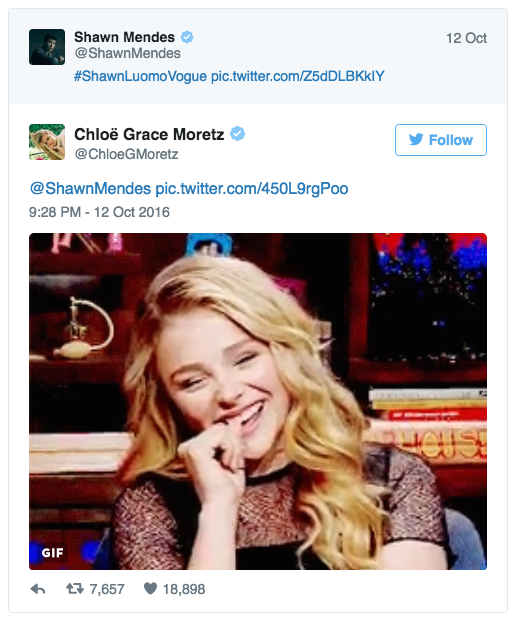The image size is (518, 620).
Task: Click the 12 Oct date on Shawn's tweet
Action: (x=467, y=38)
